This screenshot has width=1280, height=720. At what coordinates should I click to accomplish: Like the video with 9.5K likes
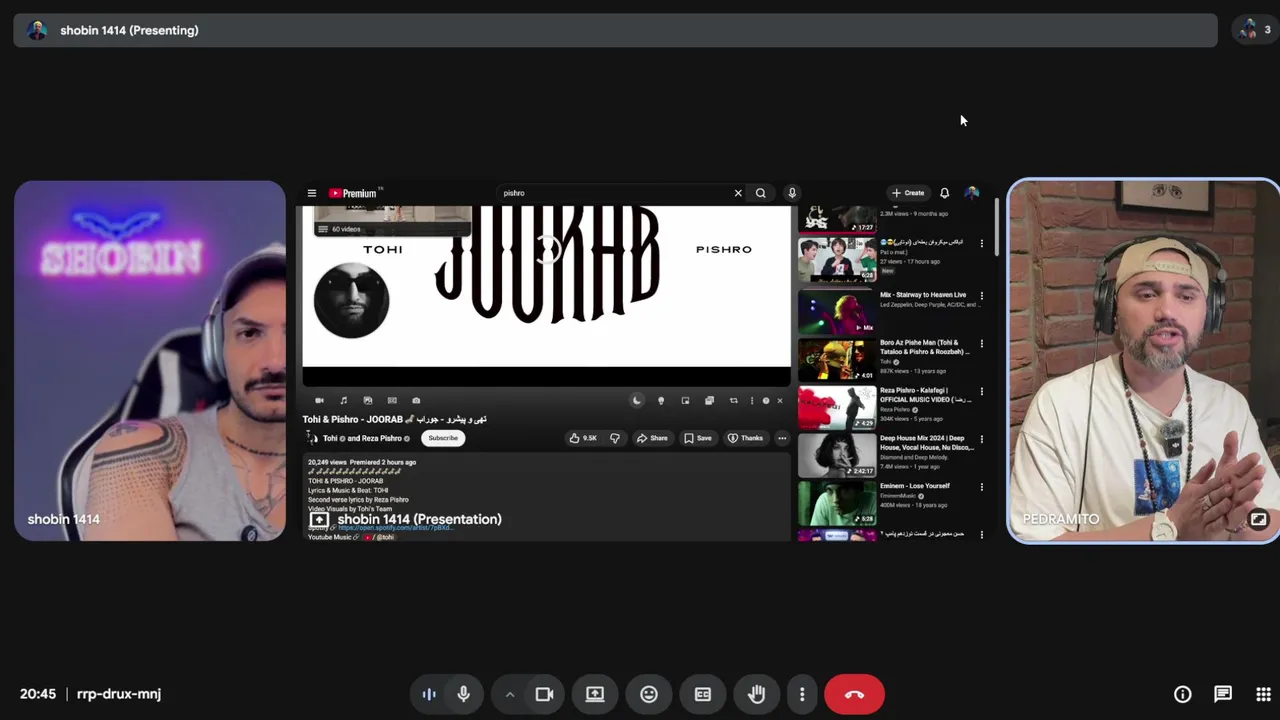click(x=583, y=438)
